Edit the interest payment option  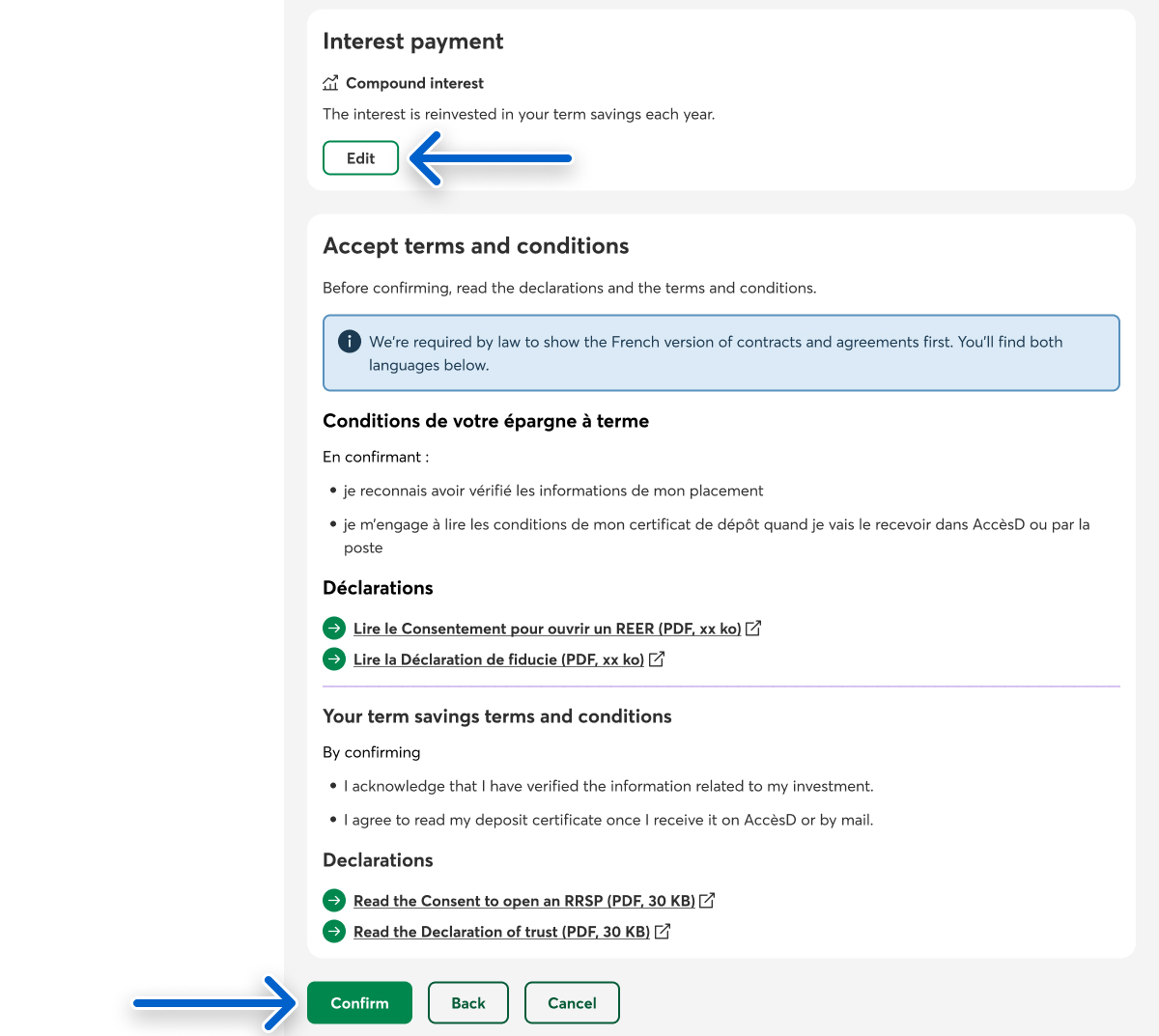click(x=360, y=158)
